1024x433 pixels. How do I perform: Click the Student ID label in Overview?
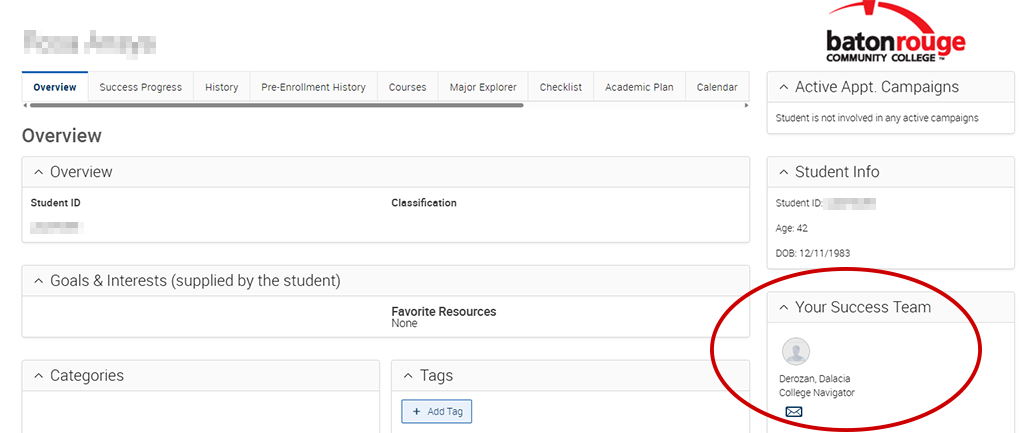pyautogui.click(x=56, y=203)
